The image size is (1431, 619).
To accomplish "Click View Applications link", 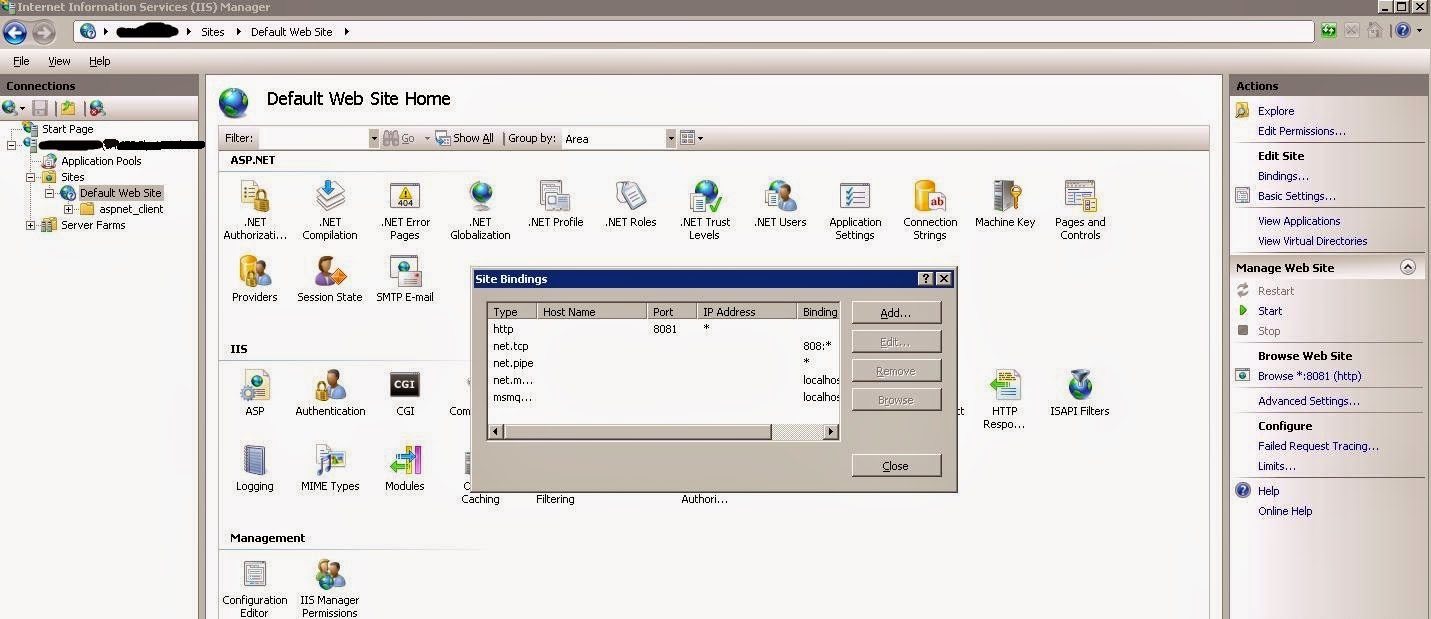I will (x=1299, y=221).
